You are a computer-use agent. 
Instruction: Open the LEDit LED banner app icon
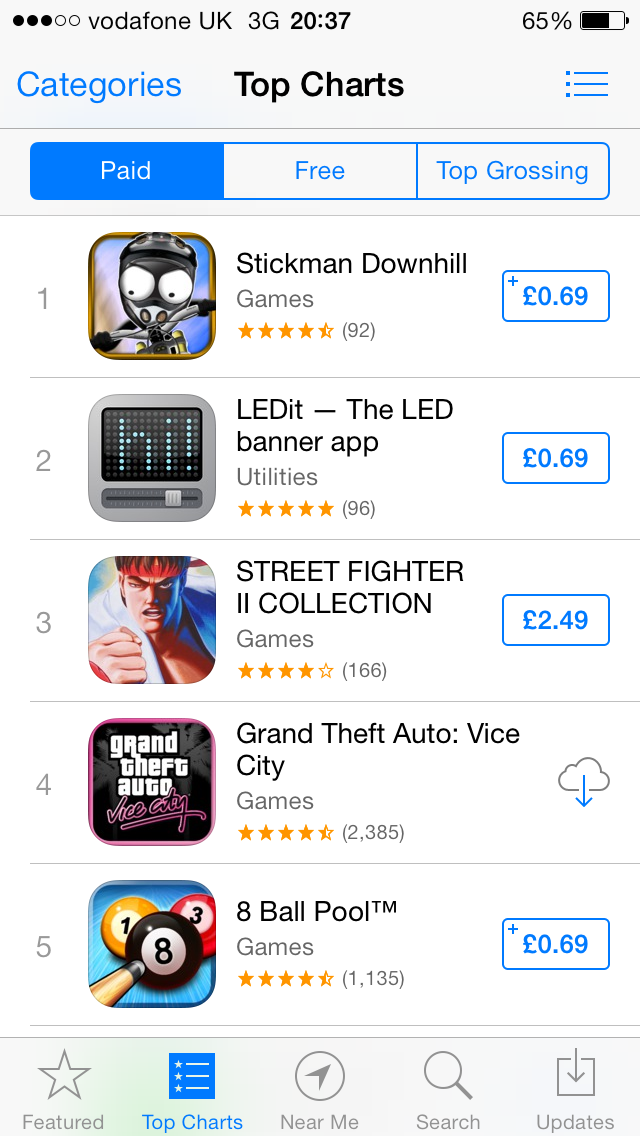152,458
